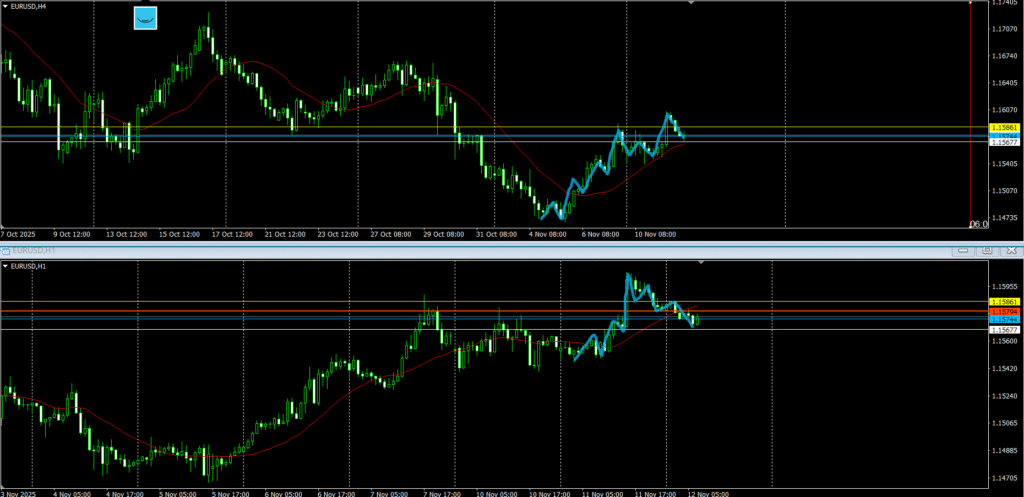1024x497 pixels.
Task: Click the 1.17070 level on H4 price scale
Action: [x=1004, y=28]
